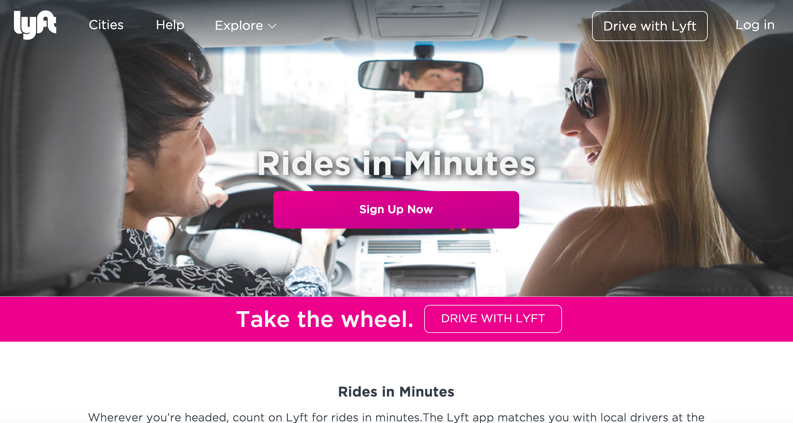Open the Help link
793x423 pixels.
170,25
